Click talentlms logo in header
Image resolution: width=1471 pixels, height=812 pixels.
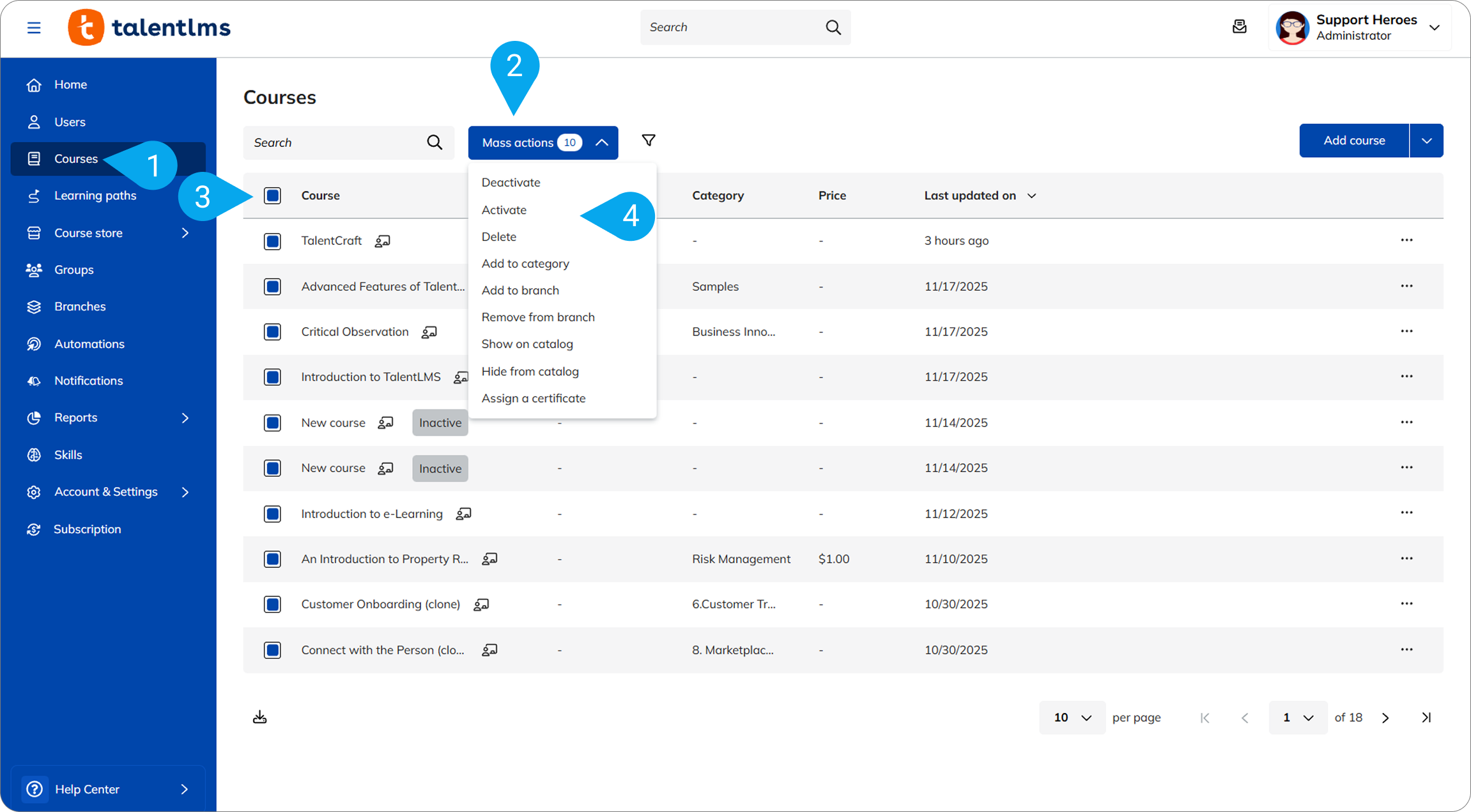149,27
